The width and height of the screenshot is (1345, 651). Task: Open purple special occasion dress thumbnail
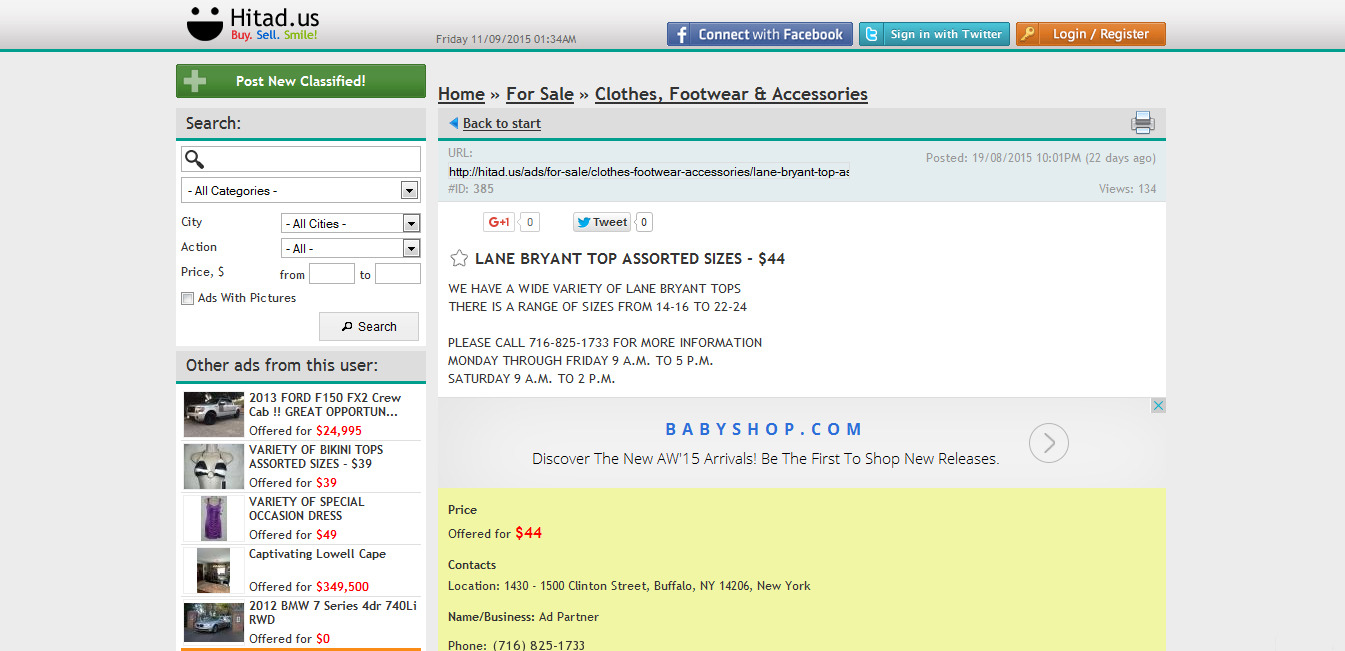click(x=214, y=518)
